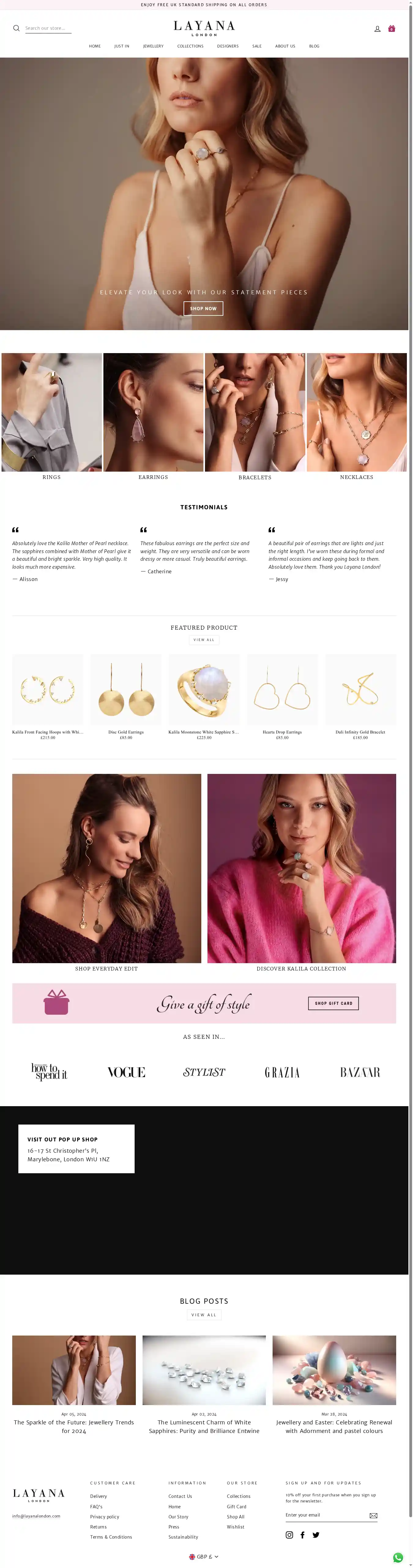
Task: Open the Designers menu item
Action: click(x=228, y=46)
